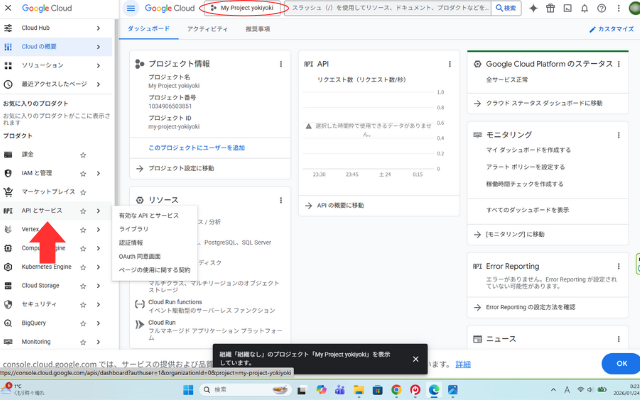Expand the ソリューション submenu chevron
Image resolution: width=640 pixels, height=400 pixels.
tap(98, 65)
